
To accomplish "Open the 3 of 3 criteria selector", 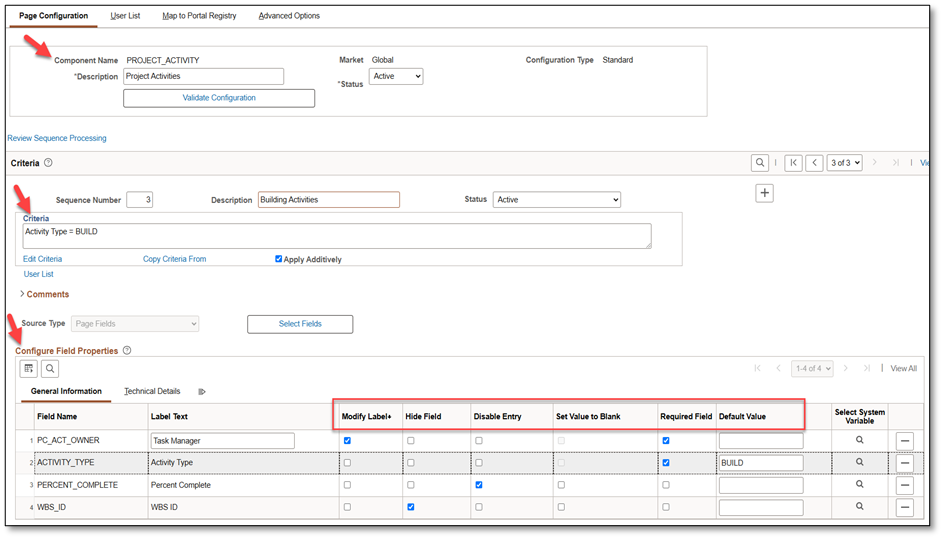I will coord(844,162).
